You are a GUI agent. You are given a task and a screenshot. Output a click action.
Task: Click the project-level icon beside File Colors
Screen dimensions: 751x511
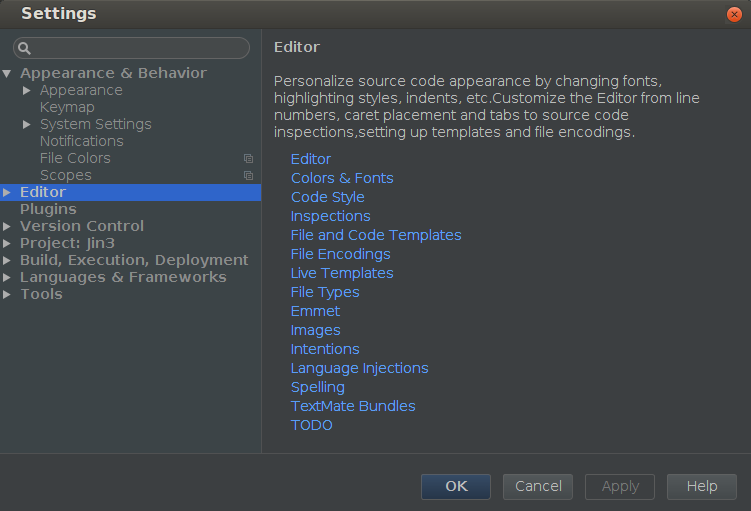(248, 159)
